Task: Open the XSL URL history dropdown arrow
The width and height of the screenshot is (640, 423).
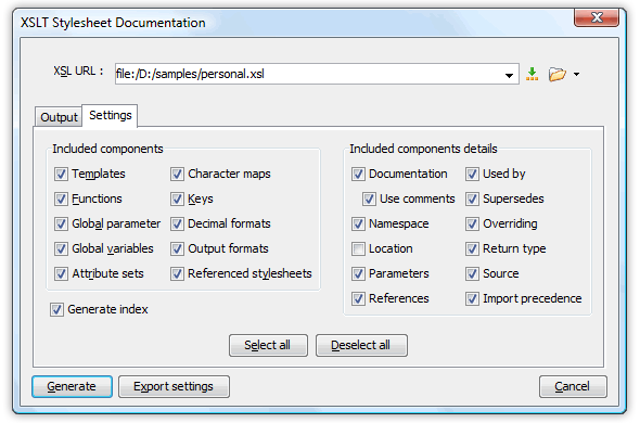Action: click(x=509, y=75)
